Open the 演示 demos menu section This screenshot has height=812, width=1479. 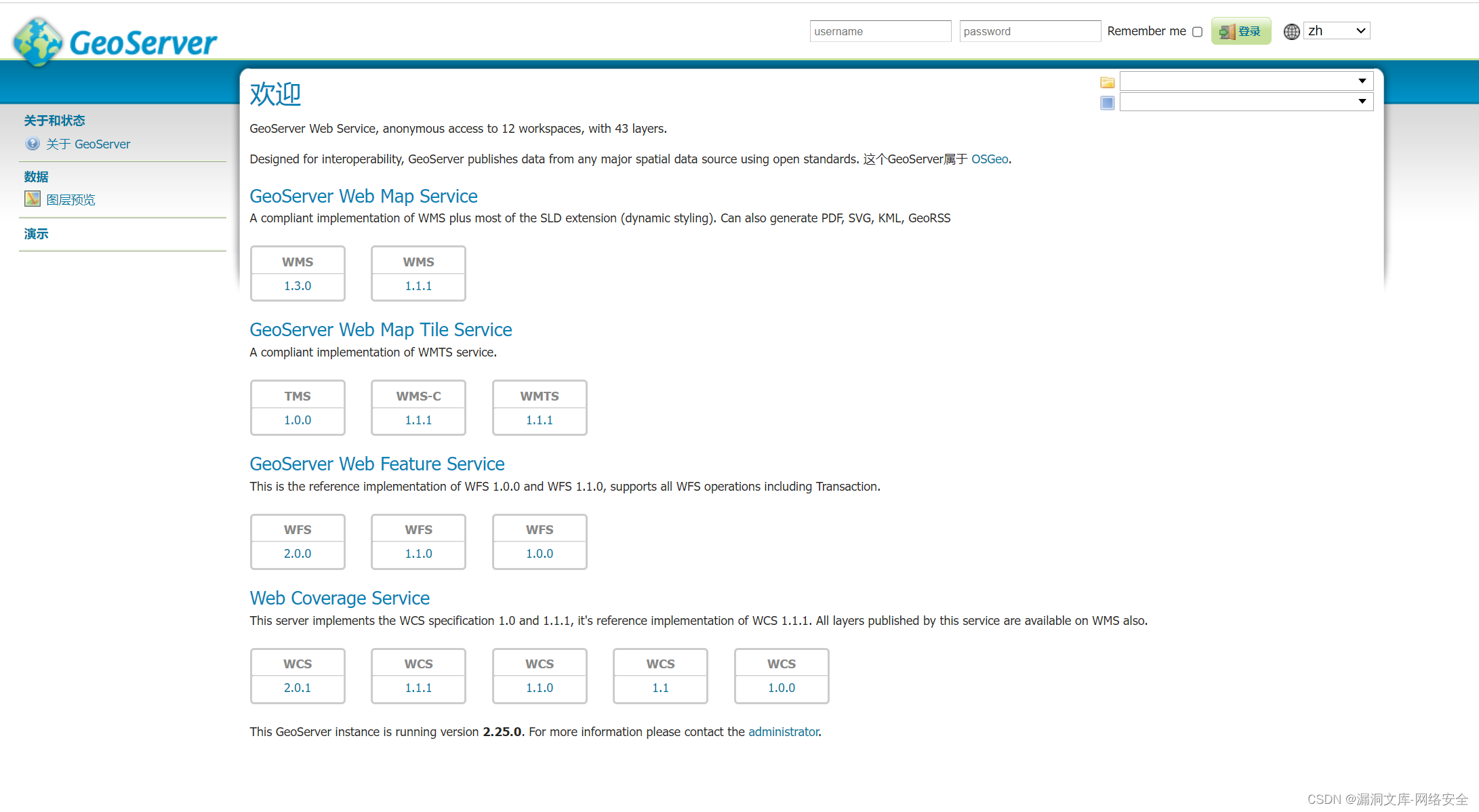coord(36,234)
